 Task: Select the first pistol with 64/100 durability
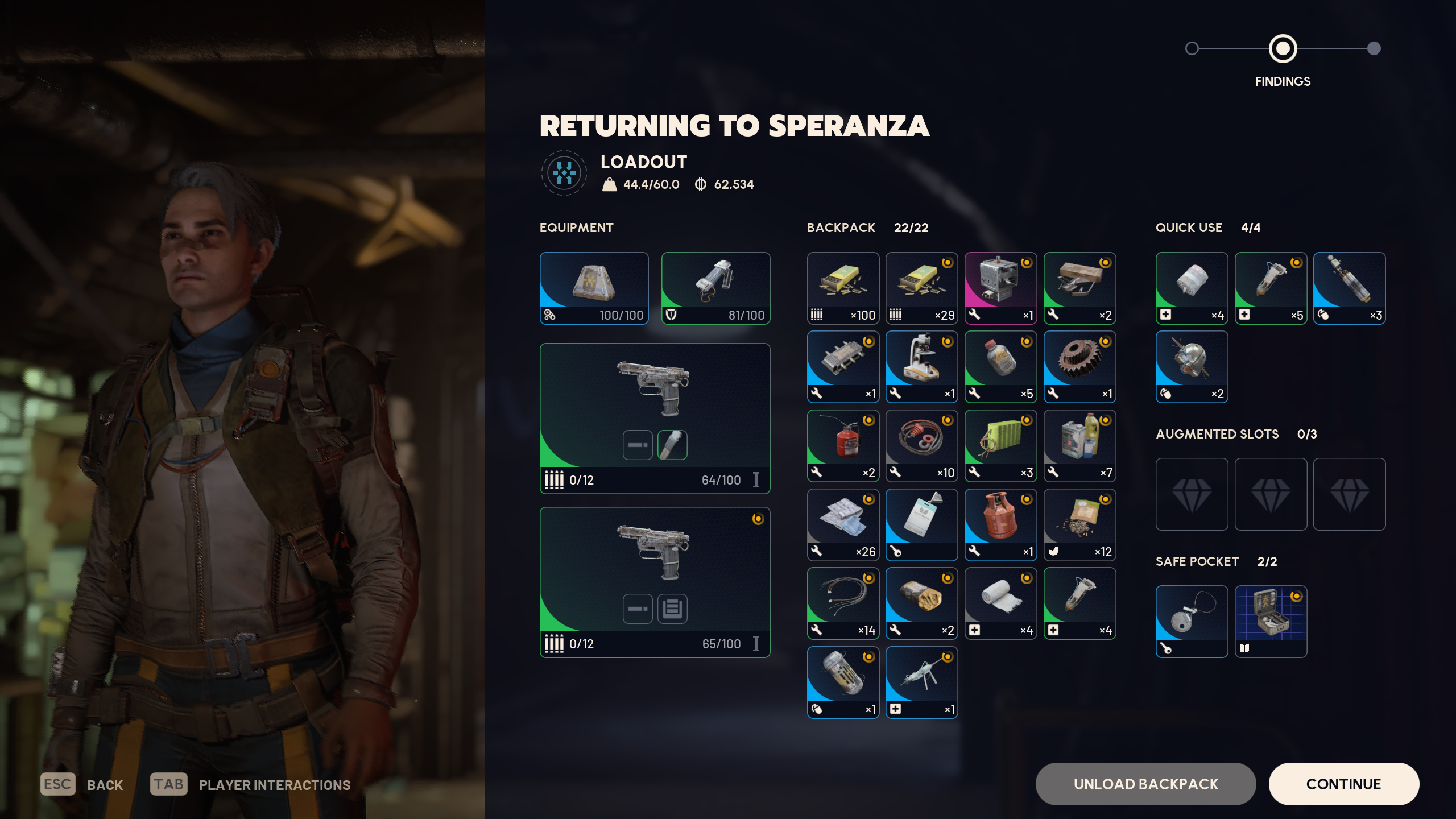(x=655, y=418)
